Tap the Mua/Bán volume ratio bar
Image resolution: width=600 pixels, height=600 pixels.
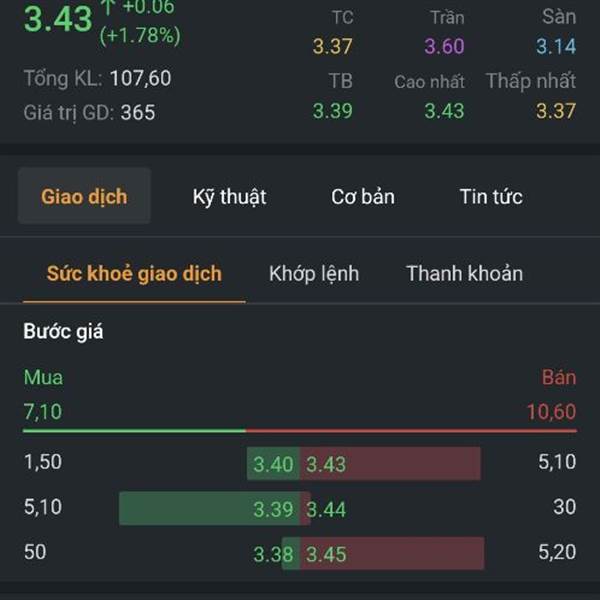(x=300, y=431)
